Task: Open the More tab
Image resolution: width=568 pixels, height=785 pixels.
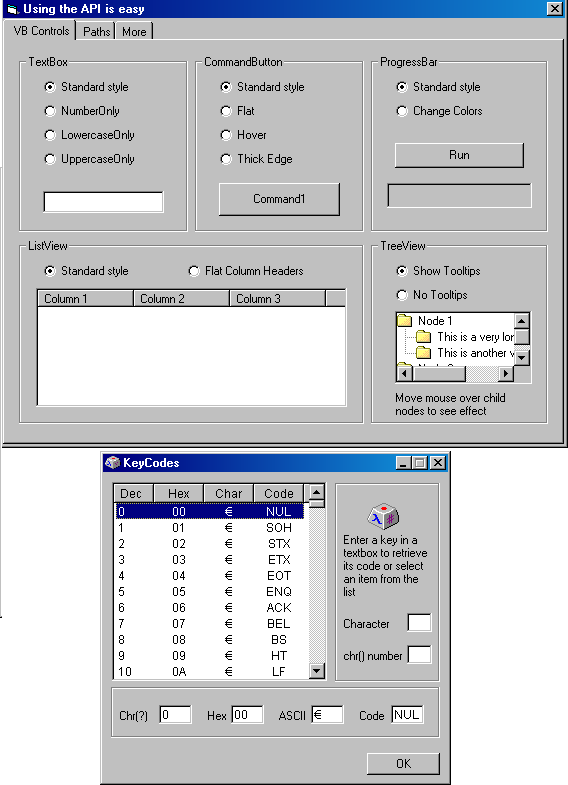Action: click(x=134, y=32)
